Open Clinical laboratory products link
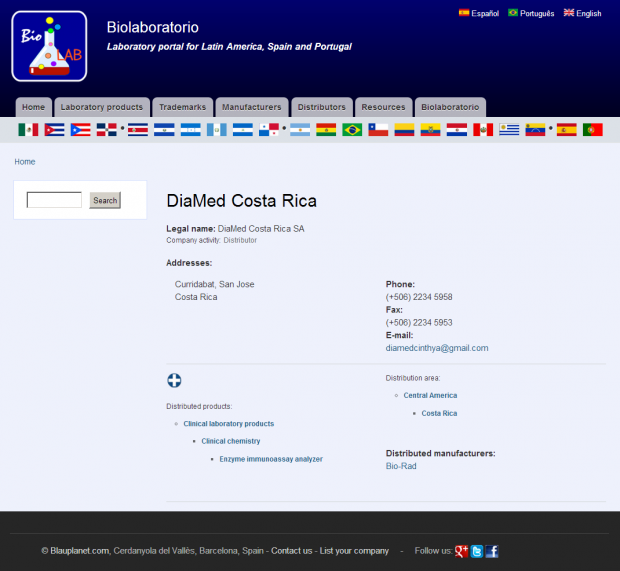Viewport: 620px width, 571px height. [229, 424]
